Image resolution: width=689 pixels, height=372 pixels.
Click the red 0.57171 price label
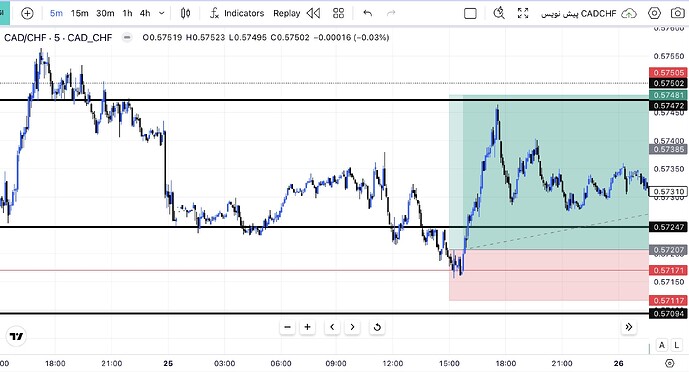668,270
